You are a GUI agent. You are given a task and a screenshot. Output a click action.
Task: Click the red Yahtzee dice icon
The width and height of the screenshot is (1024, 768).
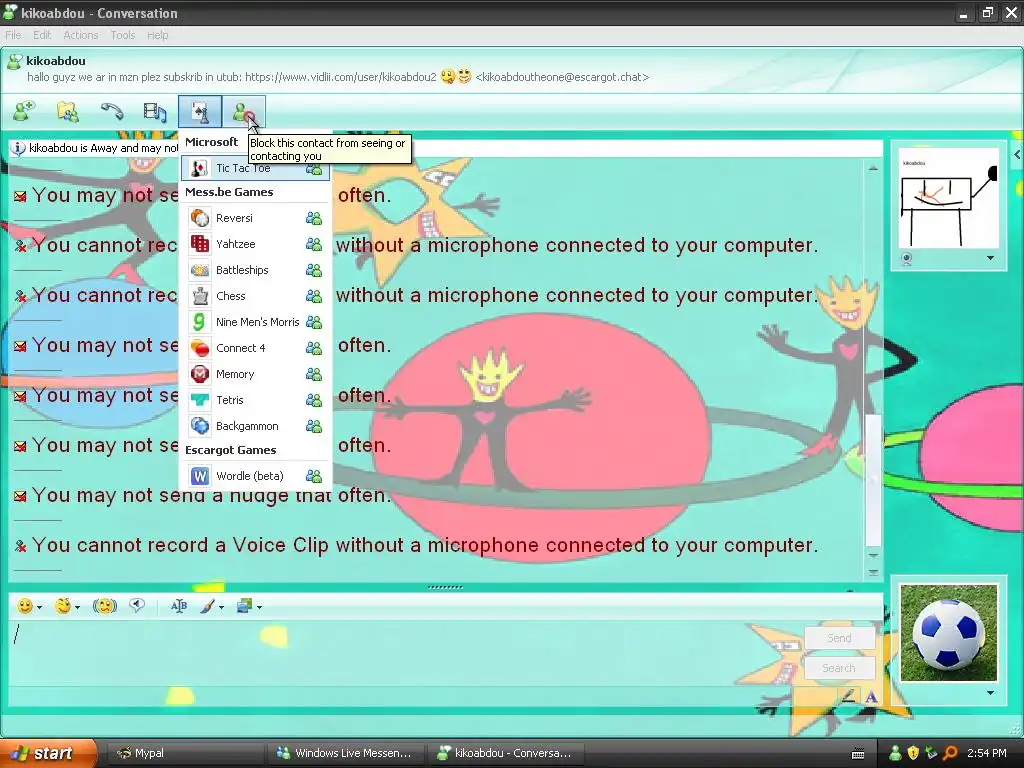pos(200,244)
